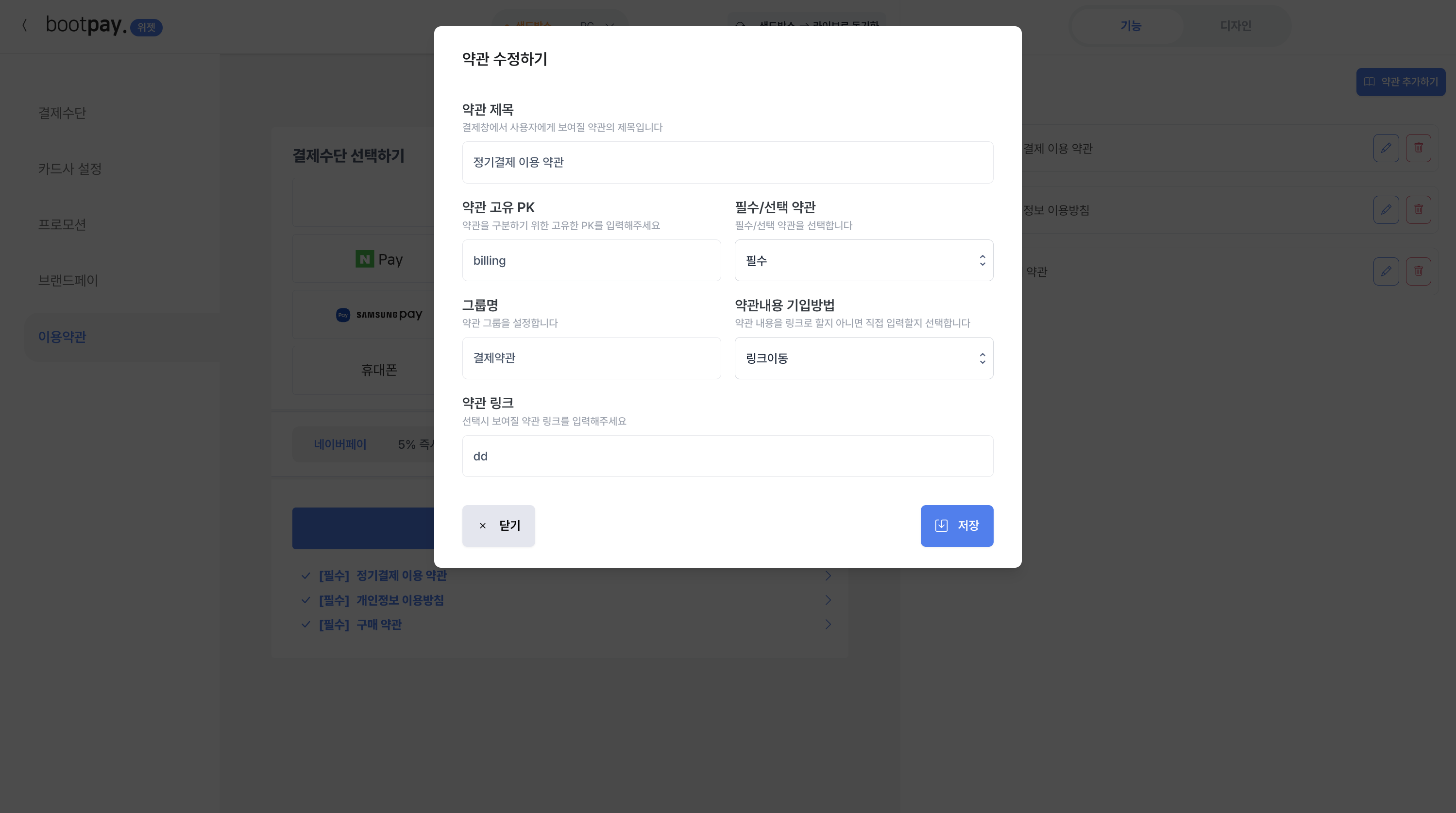Click the book icon inside 약관 추가하기 button
Screen dimensions: 1456x813
point(1370,82)
